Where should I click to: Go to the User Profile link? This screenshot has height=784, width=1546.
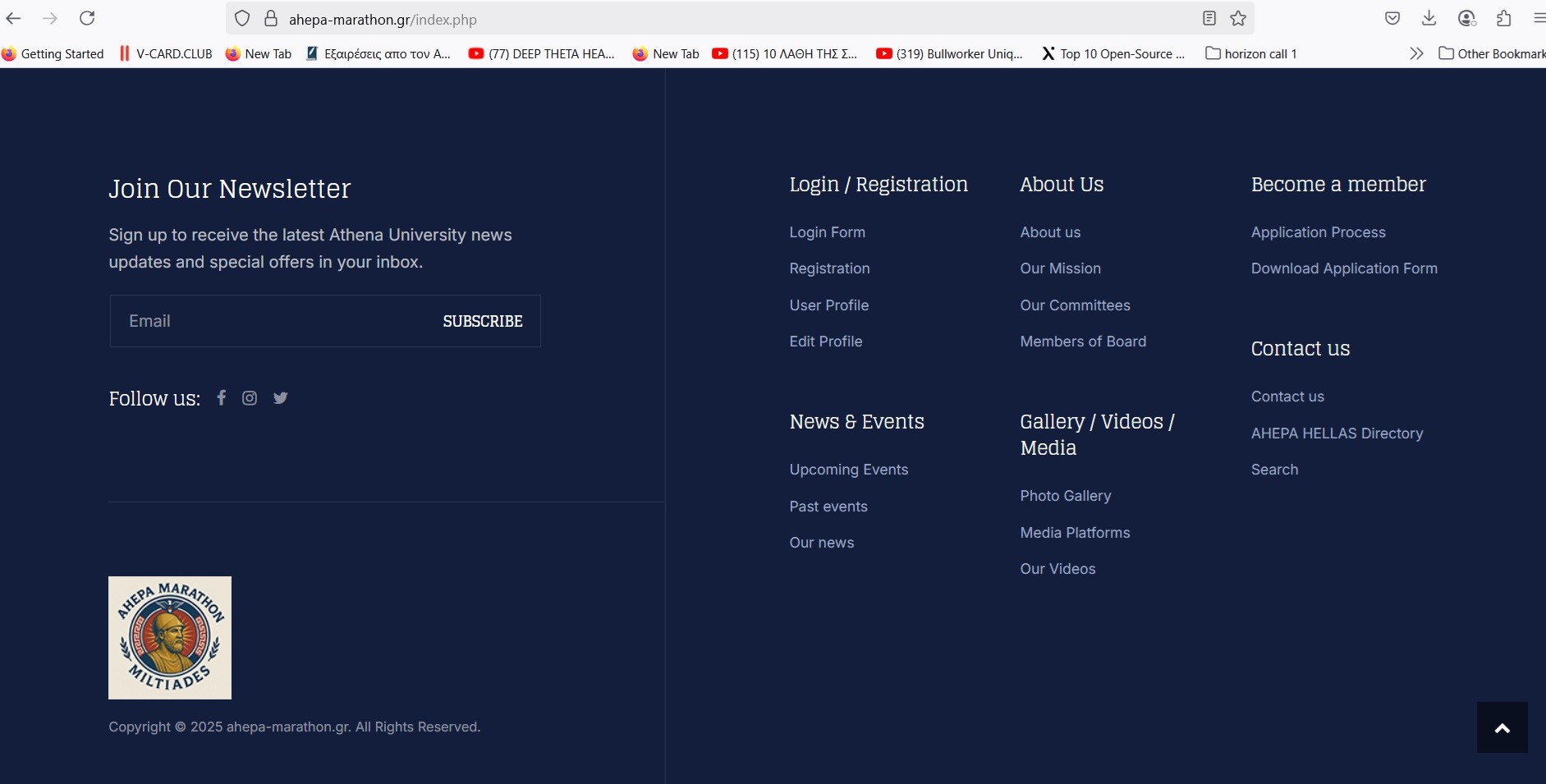tap(828, 305)
